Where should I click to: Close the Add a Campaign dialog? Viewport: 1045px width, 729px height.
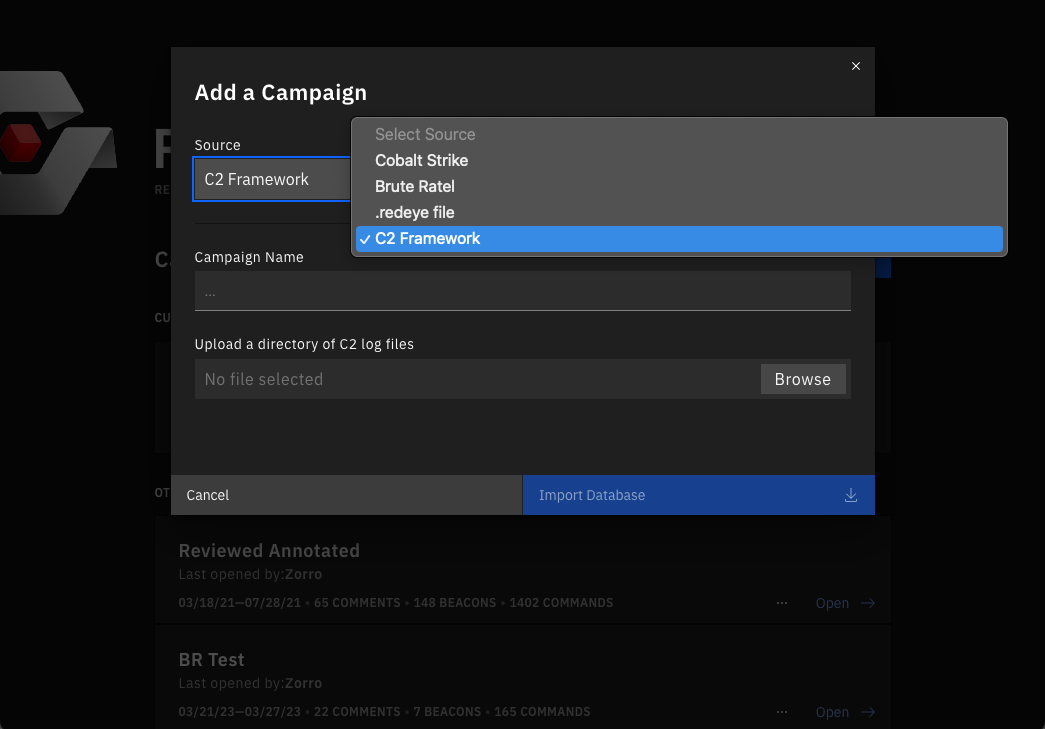pyautogui.click(x=856, y=66)
